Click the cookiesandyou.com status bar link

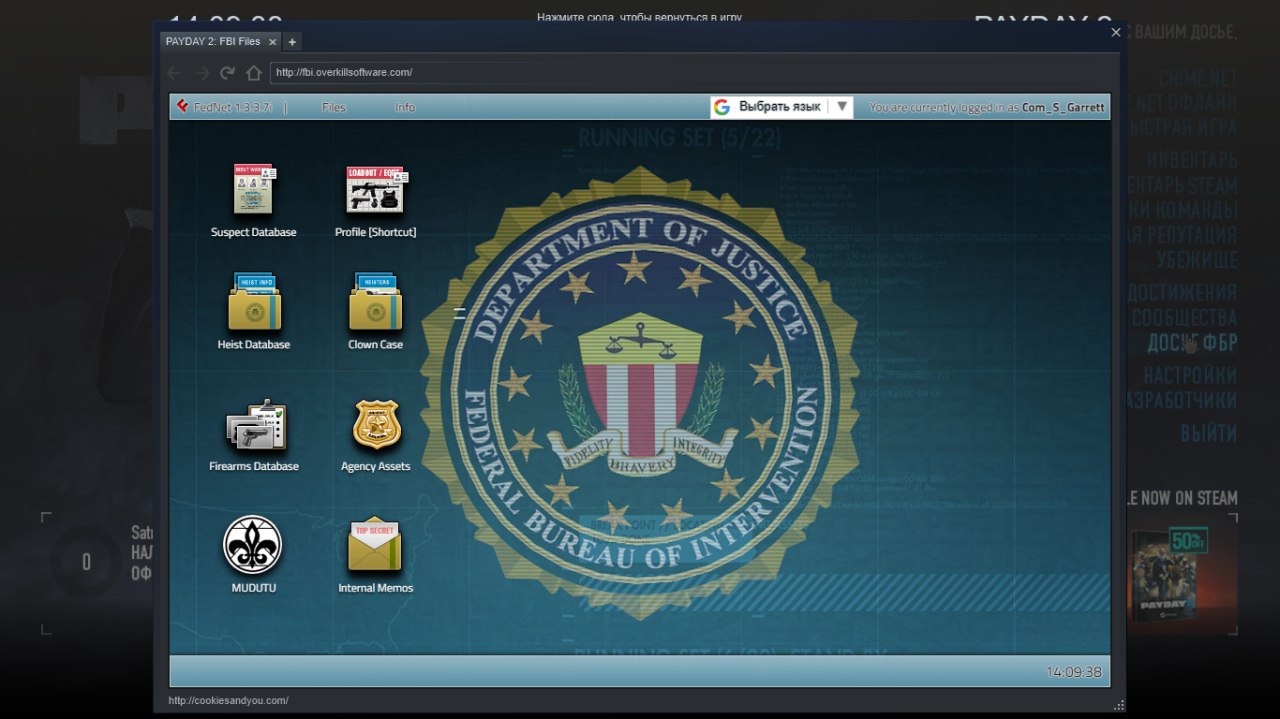(228, 701)
